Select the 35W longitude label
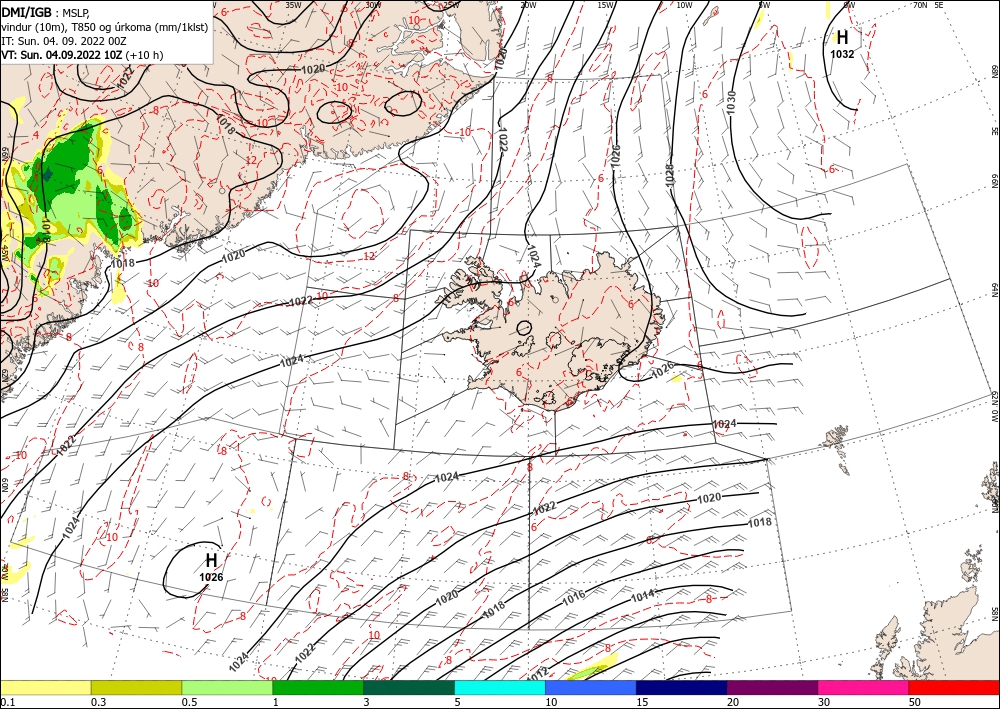 point(293,5)
